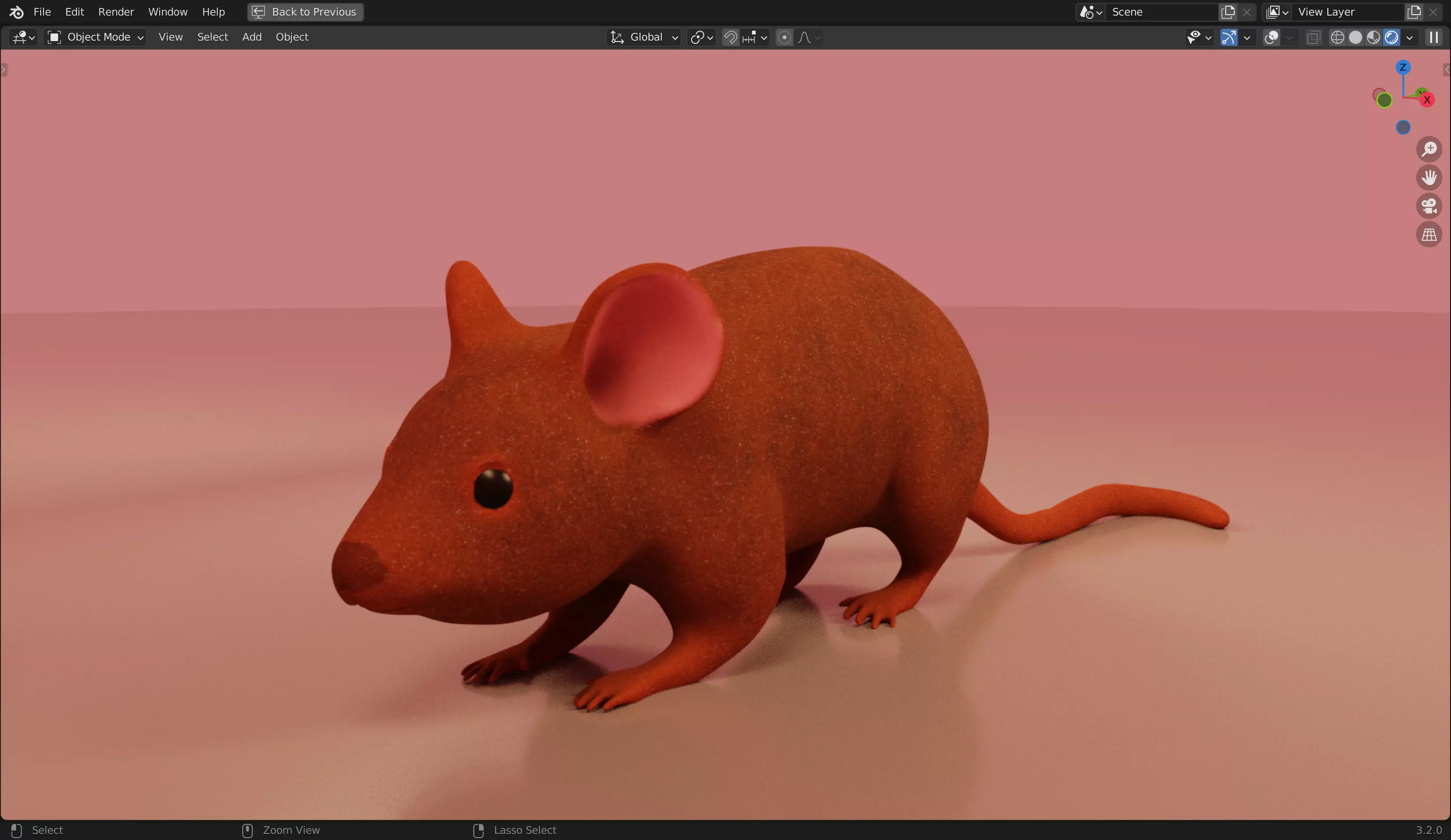1451x840 pixels.
Task: Click the green negative Y axis gizmo circle
Action: click(x=1384, y=100)
